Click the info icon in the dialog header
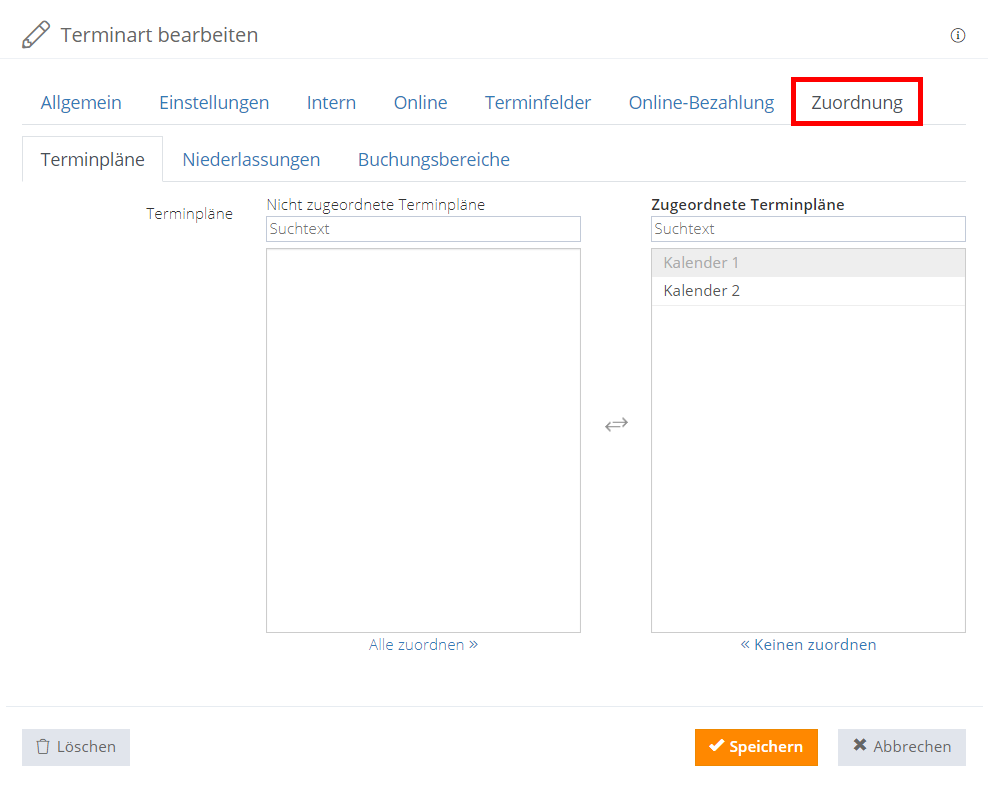 [x=957, y=35]
